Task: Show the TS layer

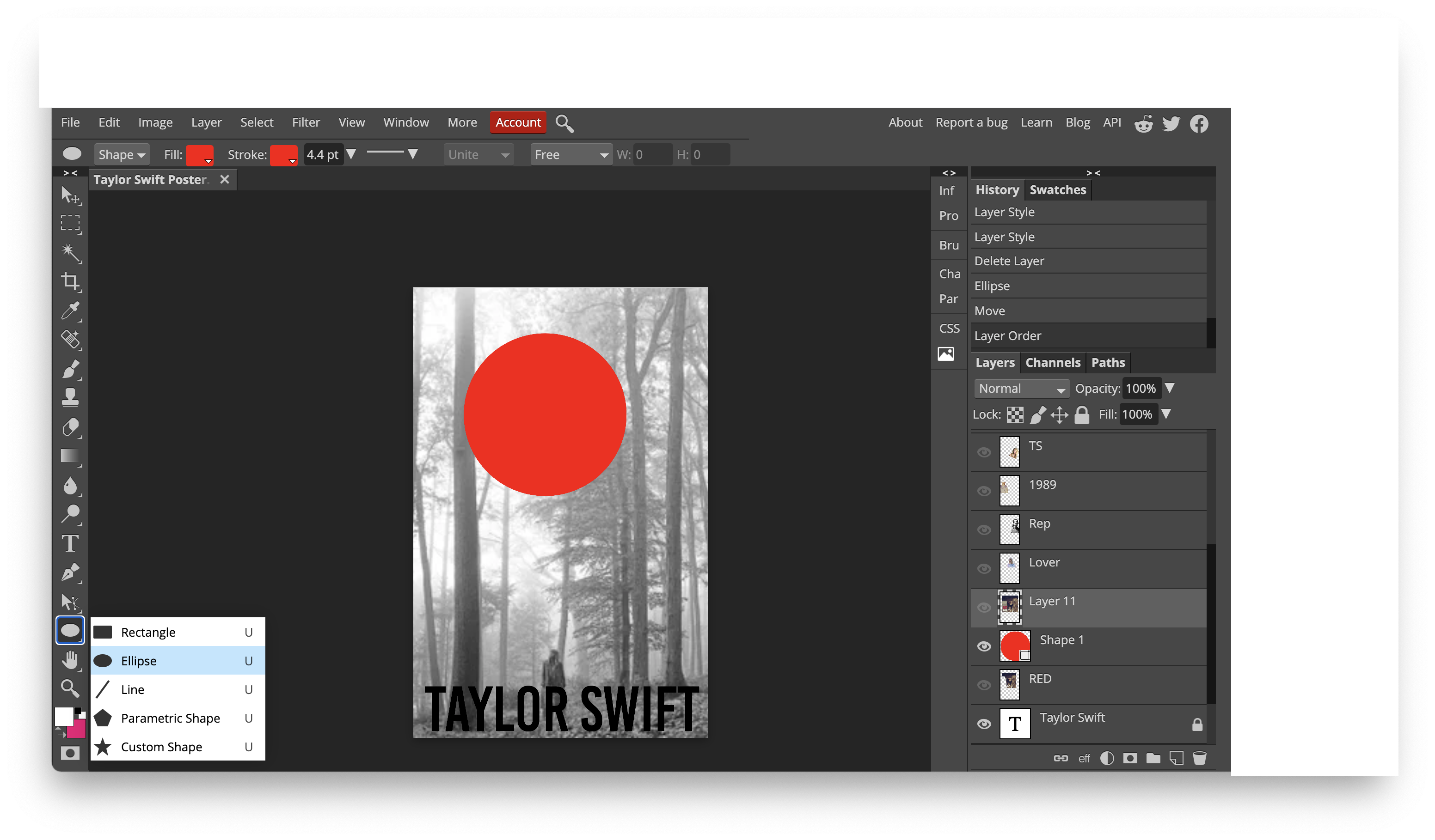Action: (984, 452)
